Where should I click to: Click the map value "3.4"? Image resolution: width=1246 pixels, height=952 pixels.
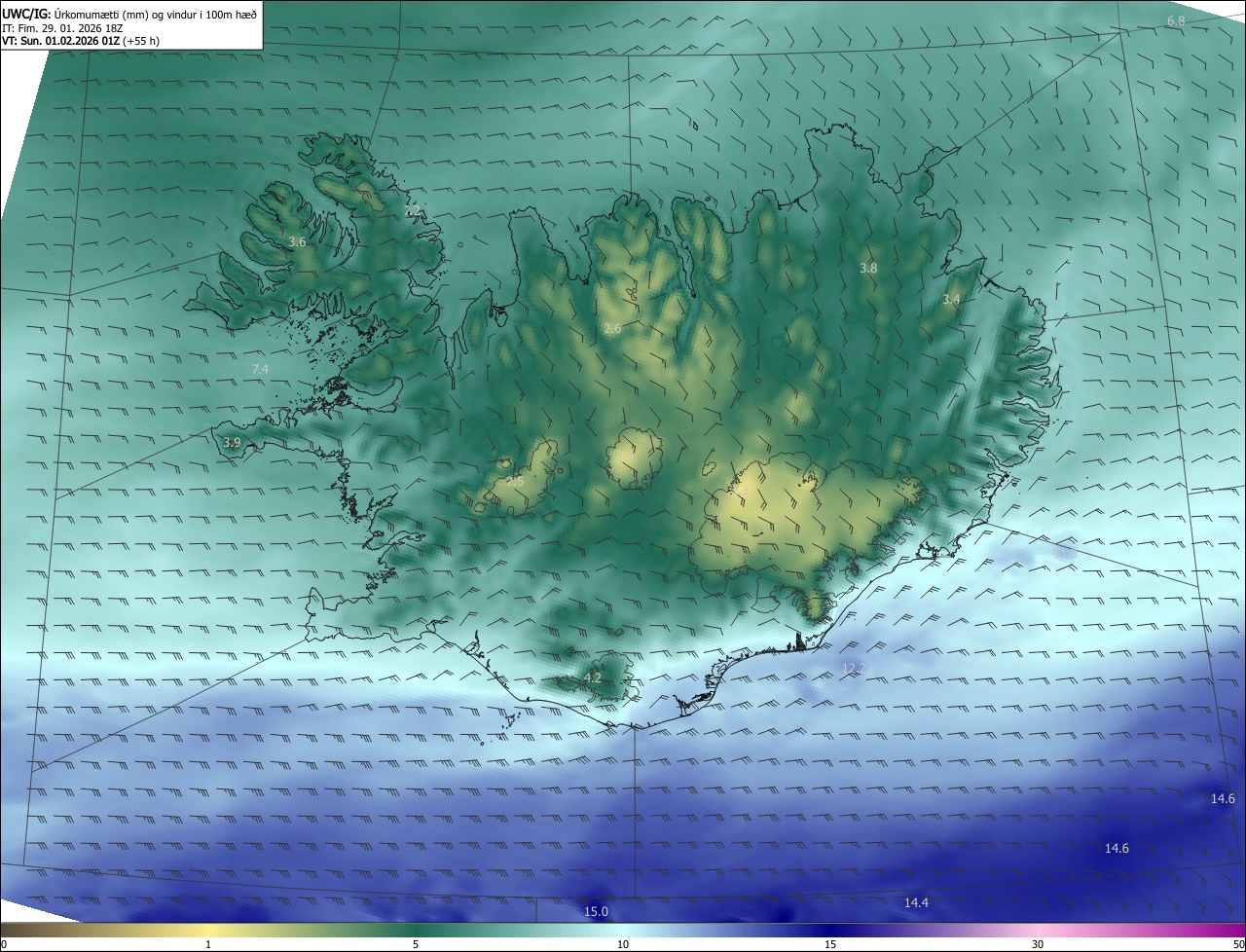pos(951,300)
